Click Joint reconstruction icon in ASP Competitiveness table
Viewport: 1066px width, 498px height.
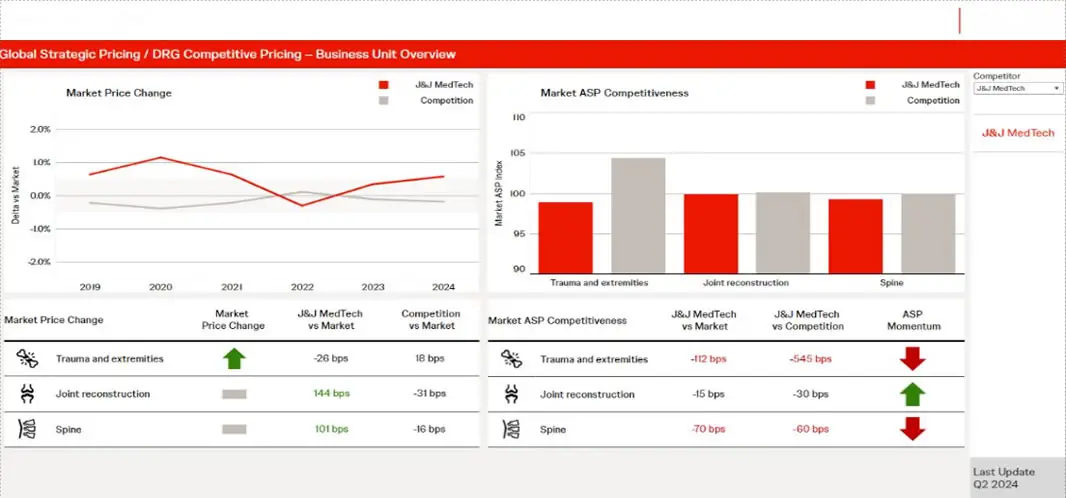(x=512, y=394)
